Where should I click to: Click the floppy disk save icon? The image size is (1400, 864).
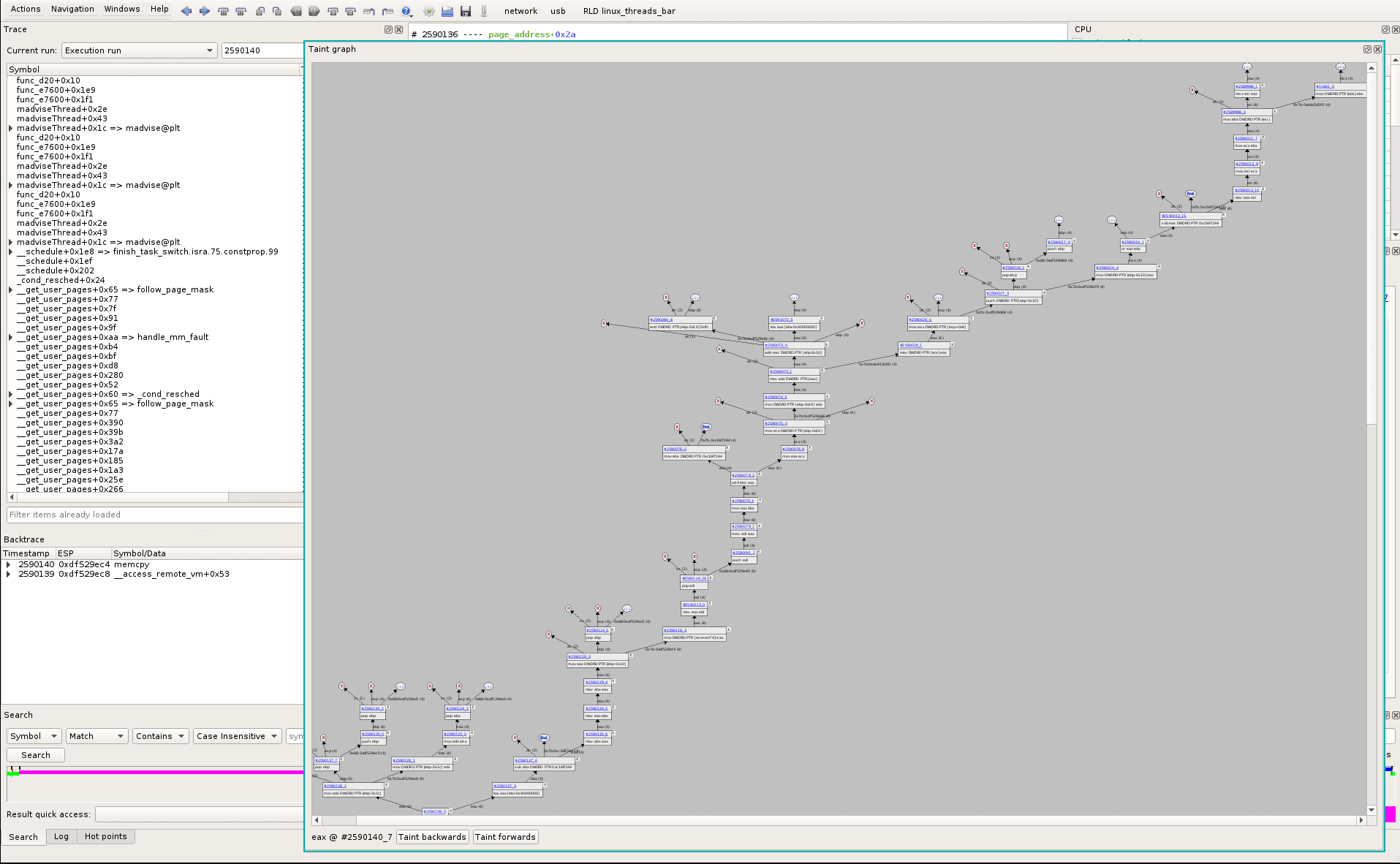pos(466,11)
